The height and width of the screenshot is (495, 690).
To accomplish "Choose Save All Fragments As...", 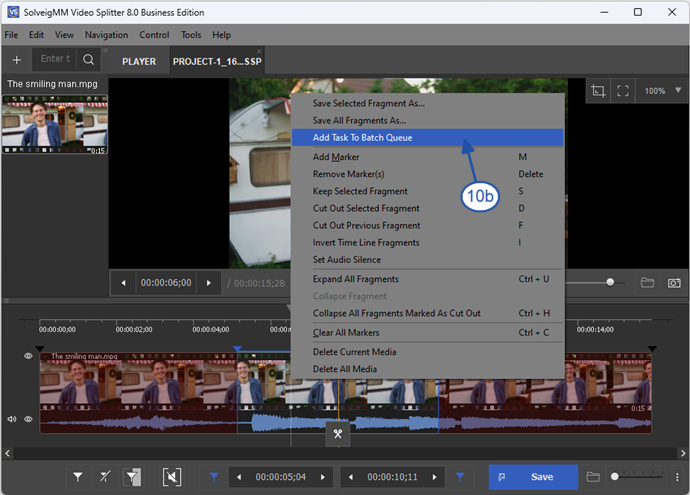I will point(427,121).
